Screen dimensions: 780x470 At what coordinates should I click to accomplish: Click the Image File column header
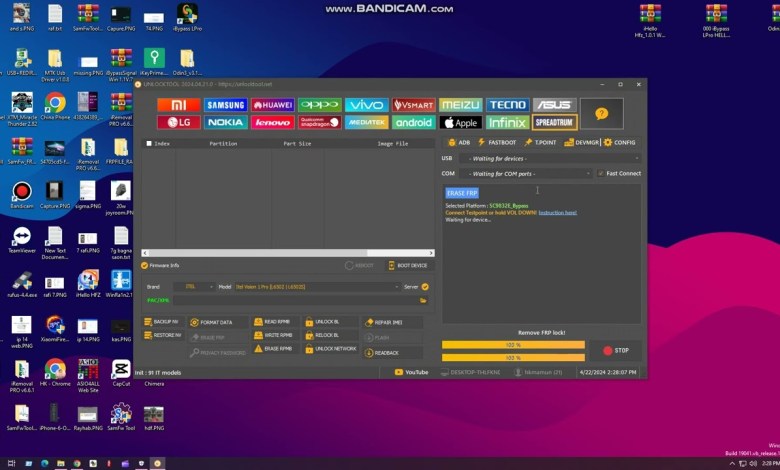392,144
